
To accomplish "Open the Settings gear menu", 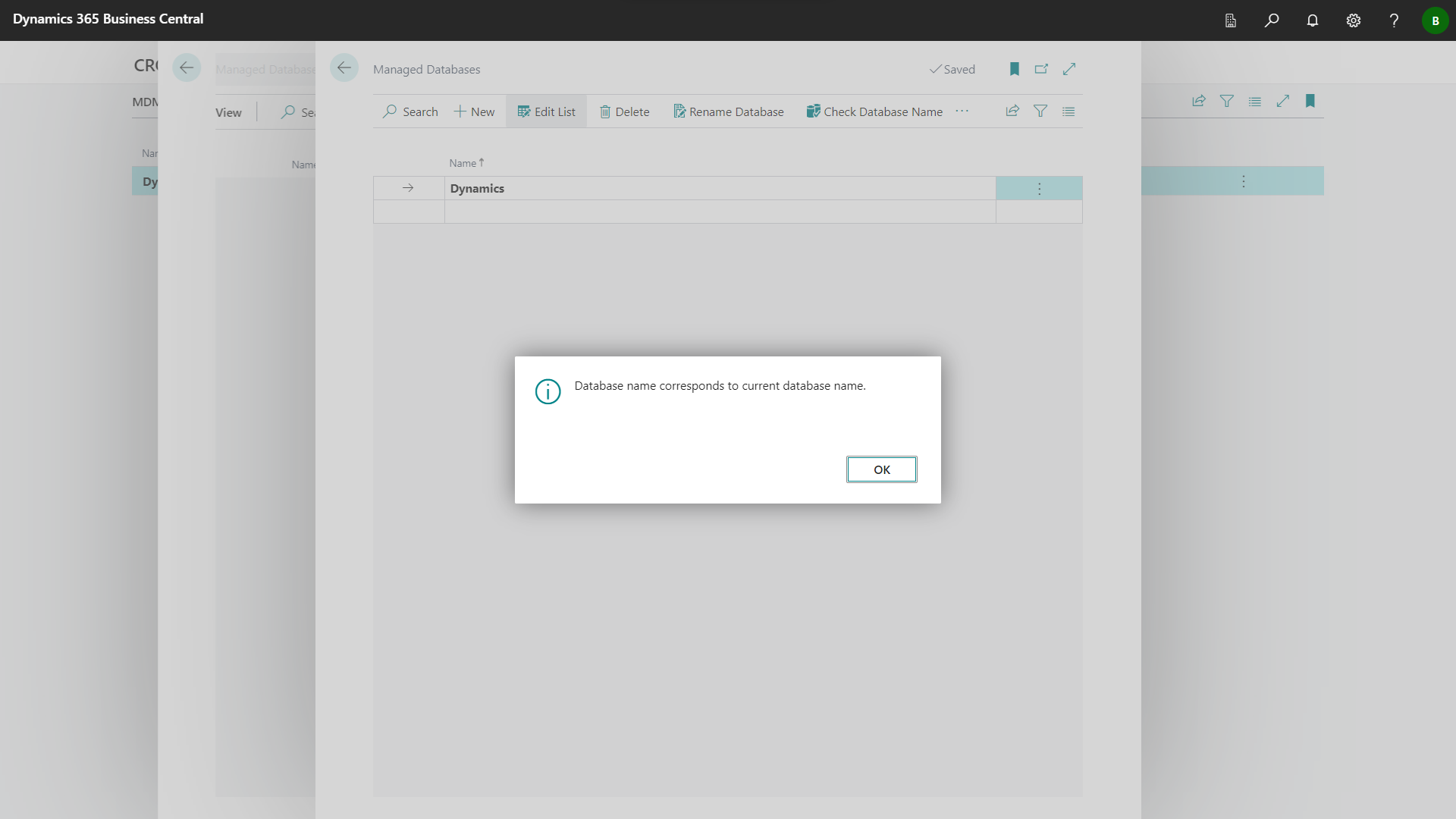I will (1354, 20).
